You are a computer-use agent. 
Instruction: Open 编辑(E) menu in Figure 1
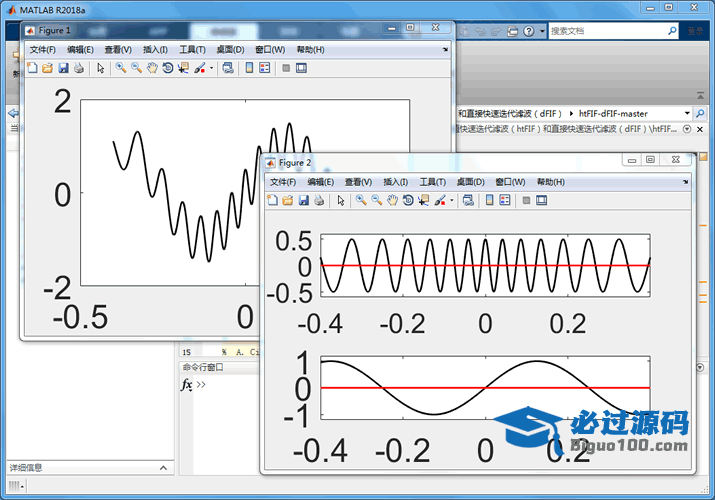(80, 50)
